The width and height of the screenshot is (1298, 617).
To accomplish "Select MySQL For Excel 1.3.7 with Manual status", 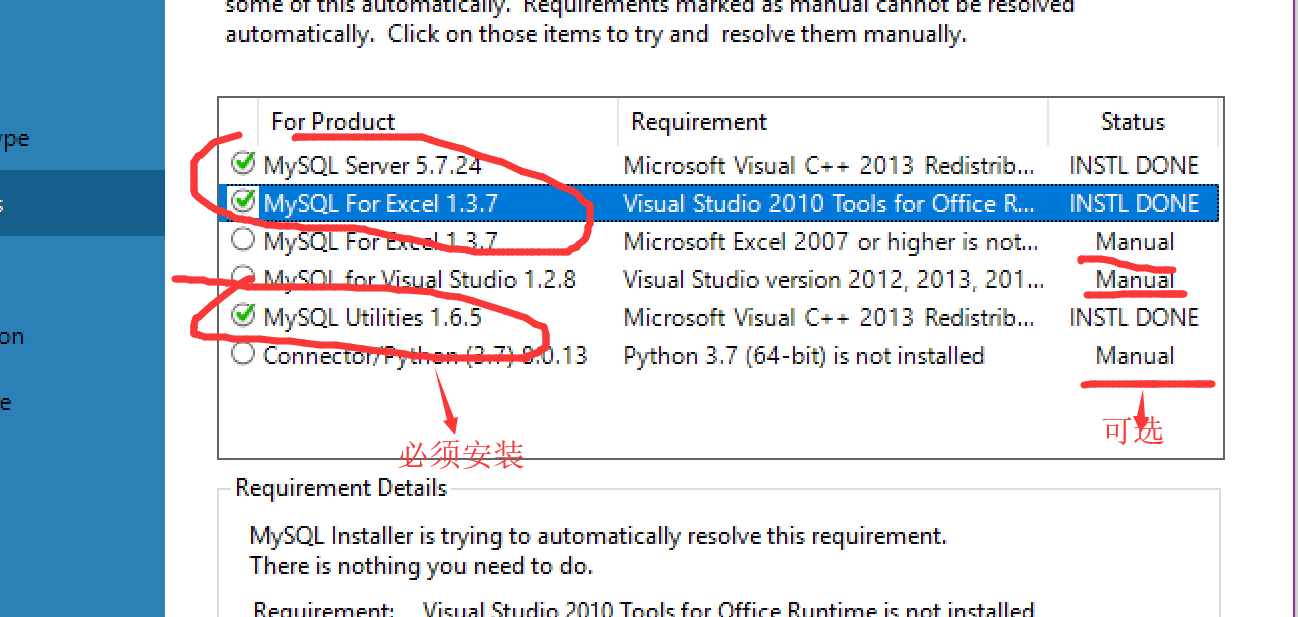I will tap(381, 241).
